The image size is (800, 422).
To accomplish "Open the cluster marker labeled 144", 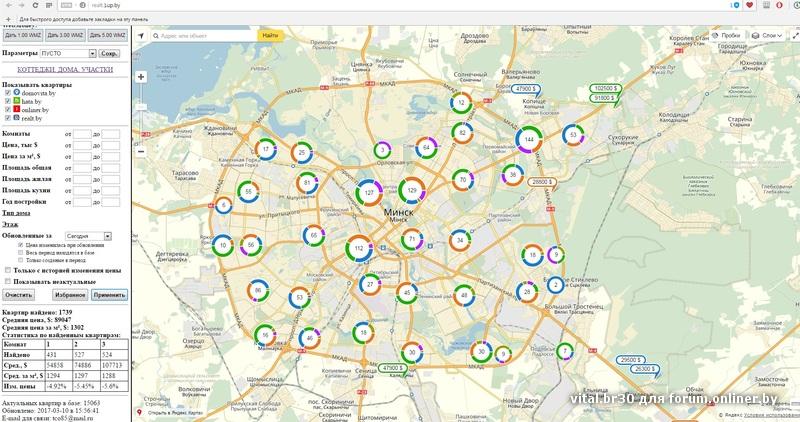I will (x=530, y=138).
